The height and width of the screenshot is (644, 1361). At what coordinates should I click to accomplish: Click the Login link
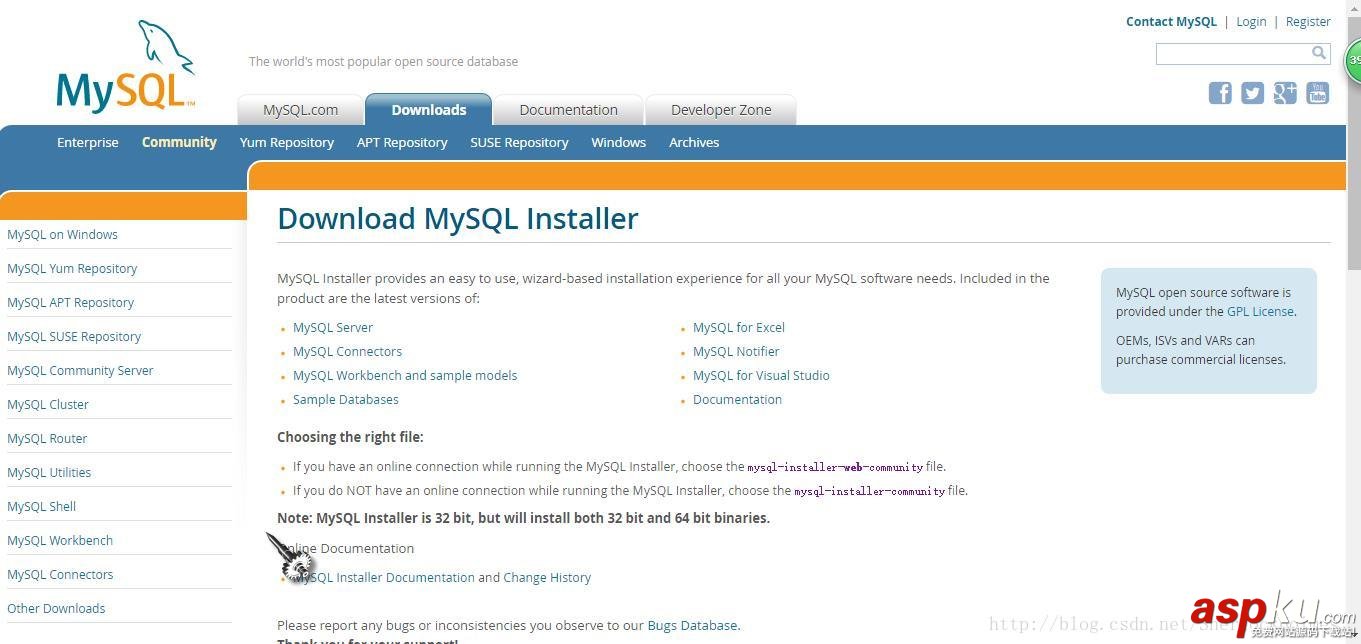[1251, 21]
